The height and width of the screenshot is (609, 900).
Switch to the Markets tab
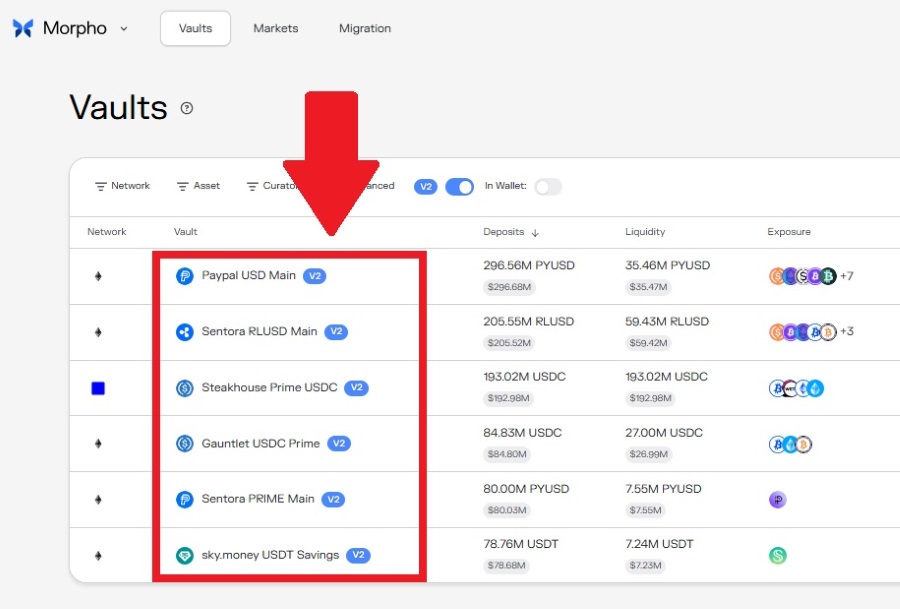[x=276, y=28]
